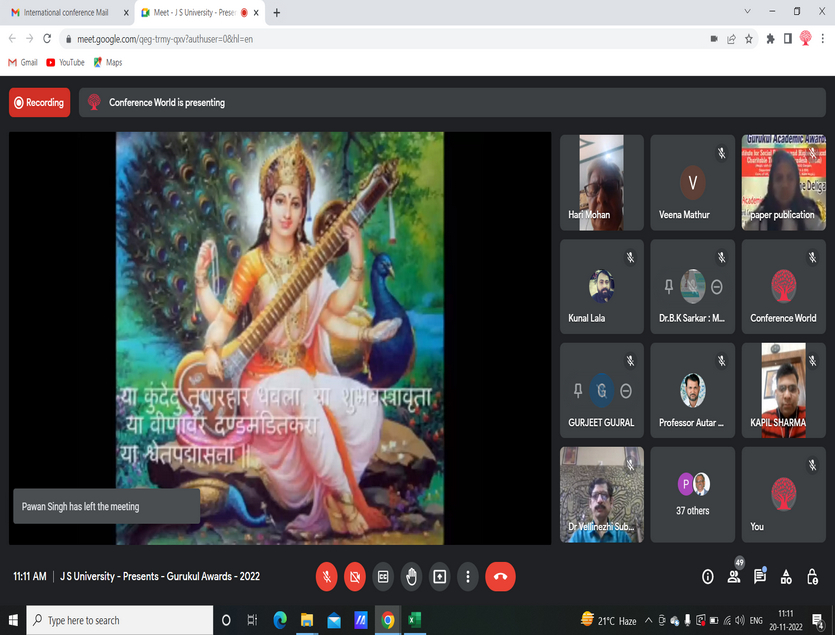The height and width of the screenshot is (635, 835).
Task: Click the Saraswati presentation image
Action: (x=280, y=338)
